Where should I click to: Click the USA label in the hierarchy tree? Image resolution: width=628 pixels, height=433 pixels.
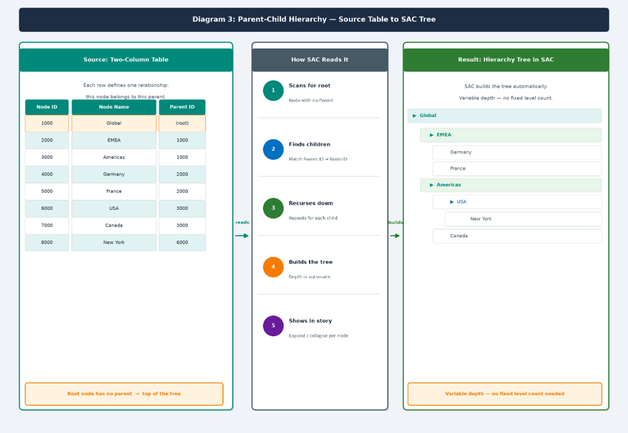[461, 202]
